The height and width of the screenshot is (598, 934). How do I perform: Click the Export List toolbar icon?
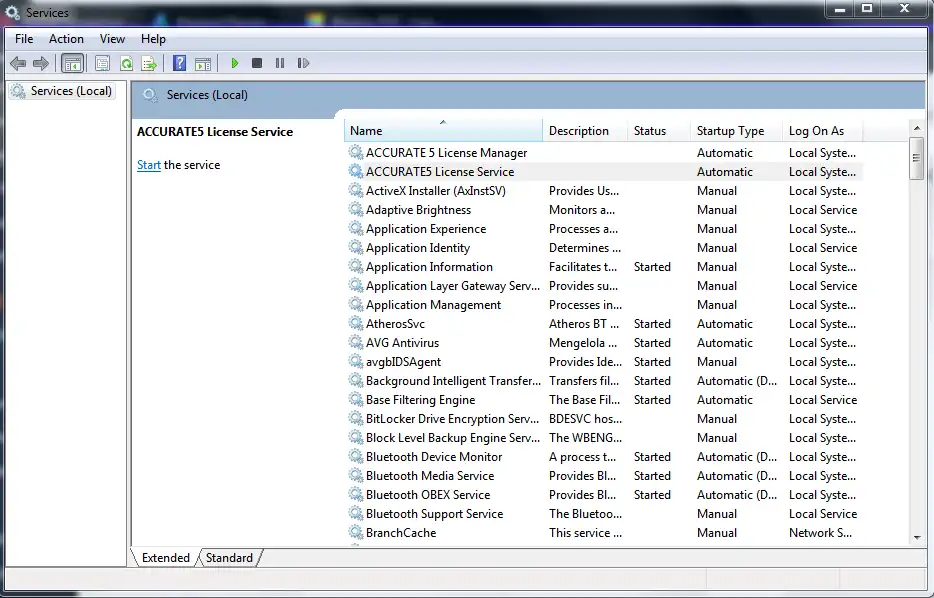coord(149,63)
